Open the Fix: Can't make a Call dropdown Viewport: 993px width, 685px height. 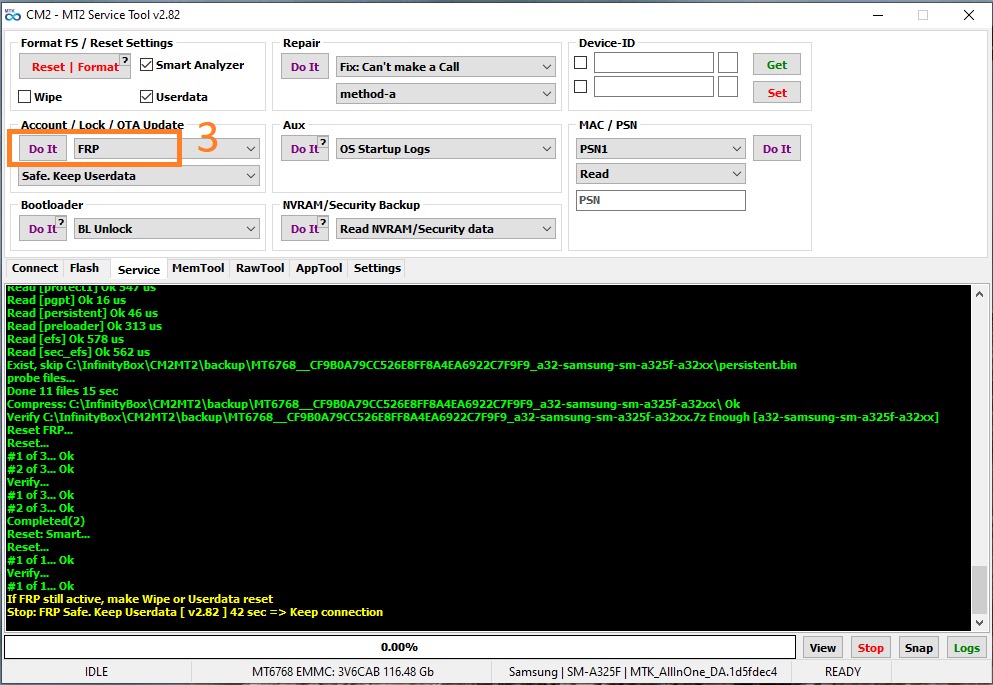tap(445, 67)
